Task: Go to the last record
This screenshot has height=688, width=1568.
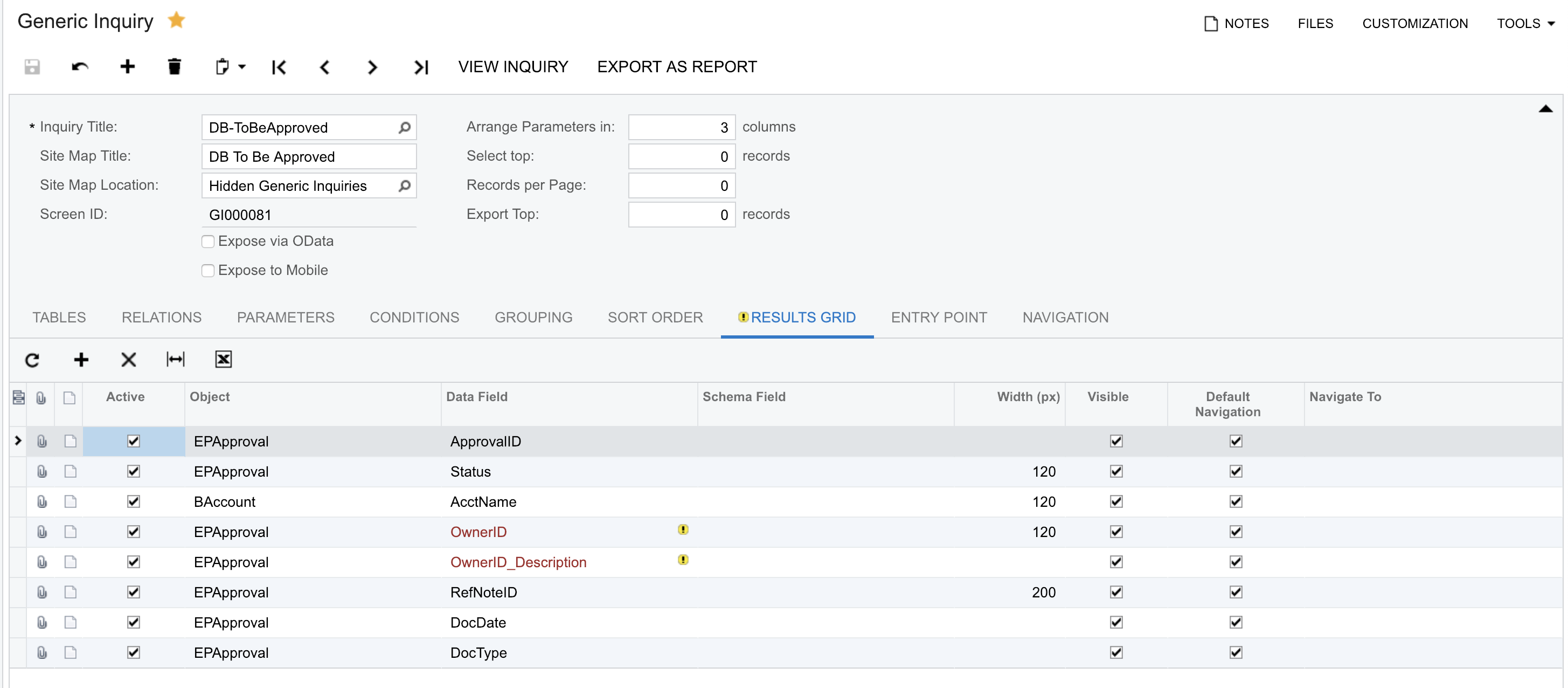Action: (x=421, y=67)
